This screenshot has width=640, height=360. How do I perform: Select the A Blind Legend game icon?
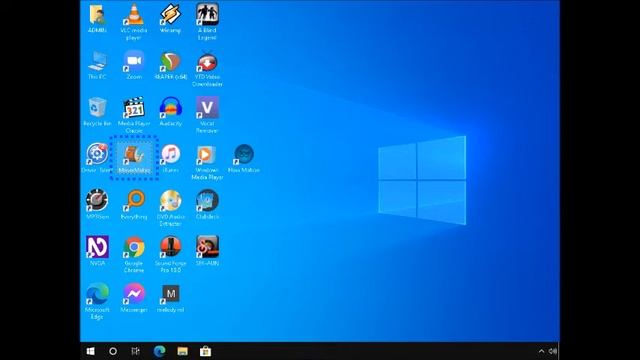[x=207, y=15]
